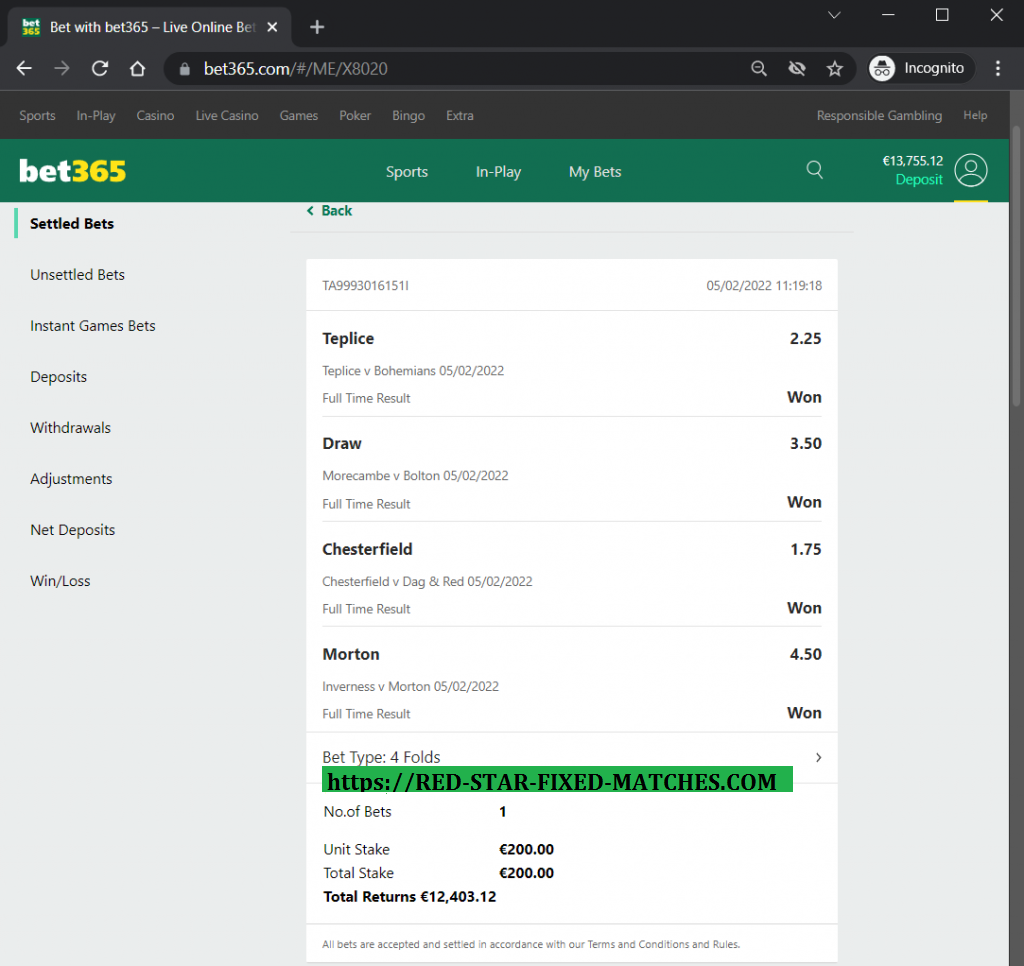Image resolution: width=1024 pixels, height=966 pixels.
Task: Click the zoom out magnifier in address bar
Action: (759, 68)
